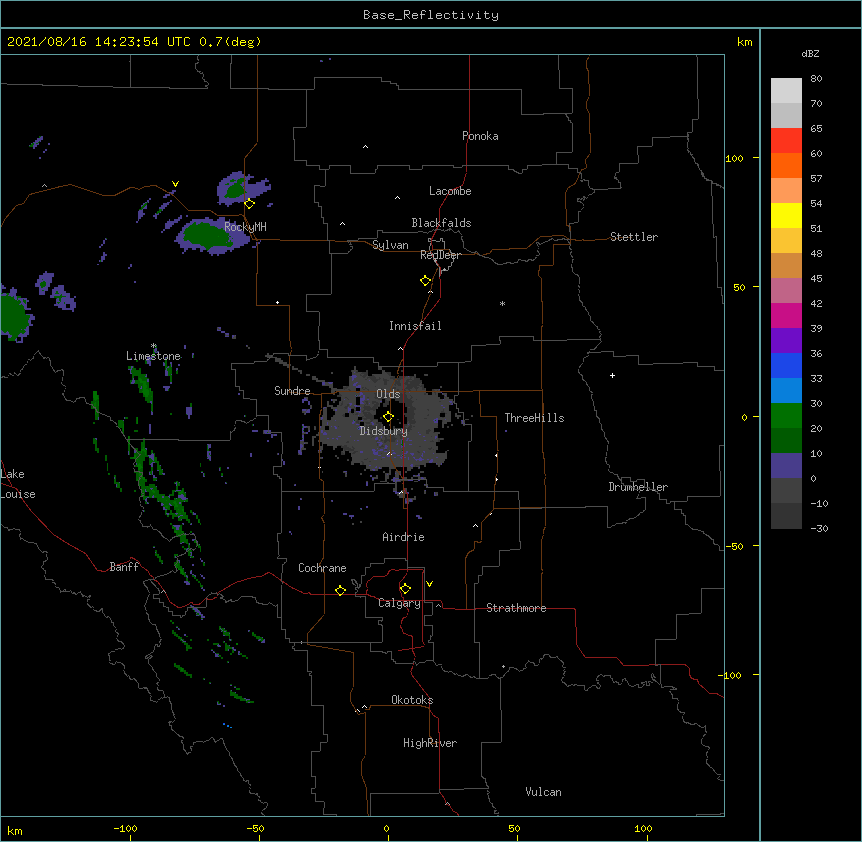Click the Ponoka city label
The height and width of the screenshot is (842, 862).
coord(480,136)
